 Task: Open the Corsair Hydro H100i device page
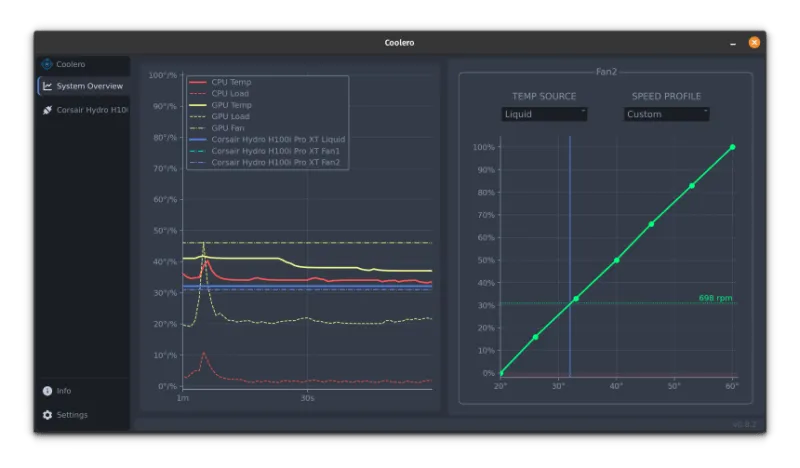92,109
